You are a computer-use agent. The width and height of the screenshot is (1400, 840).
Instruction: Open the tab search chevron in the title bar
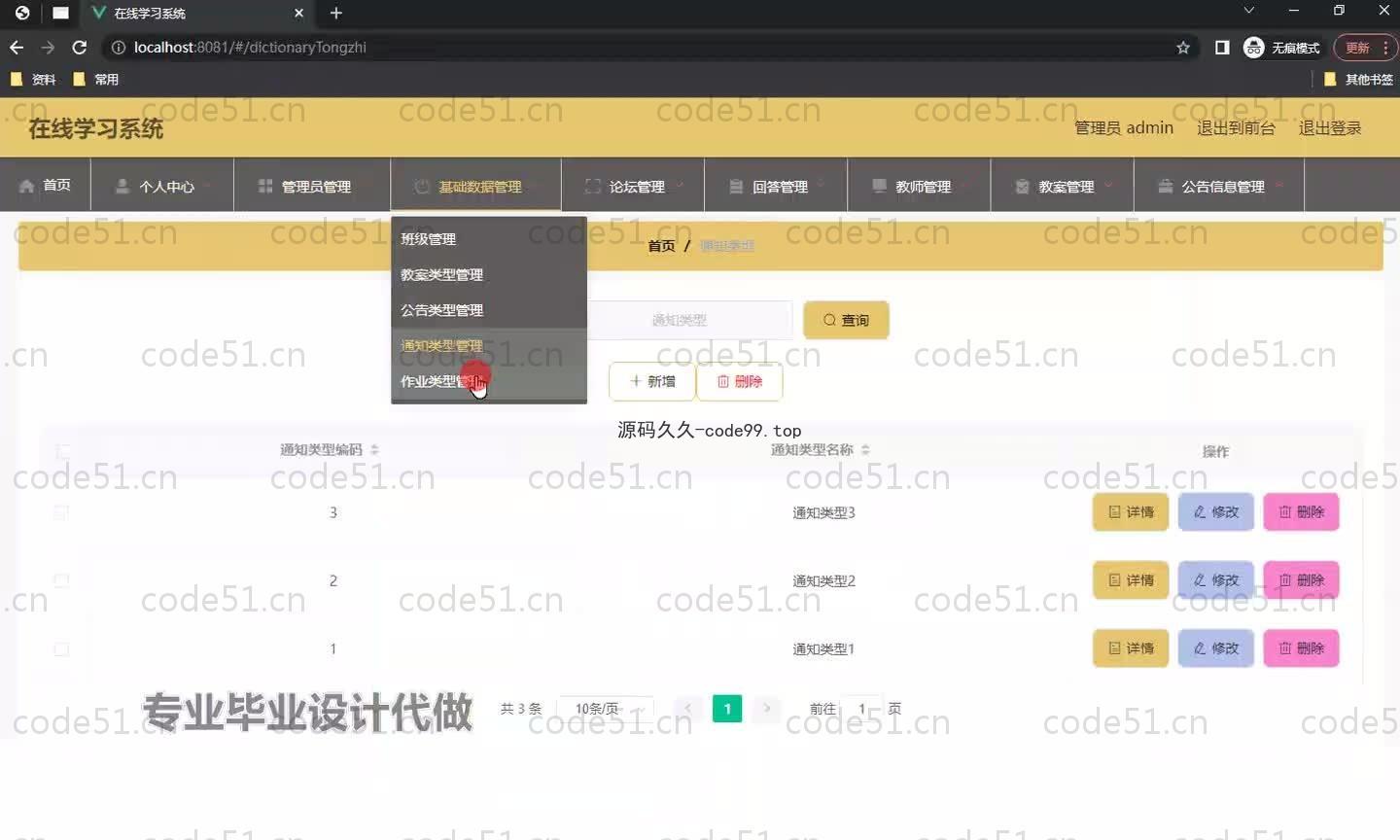[1249, 11]
